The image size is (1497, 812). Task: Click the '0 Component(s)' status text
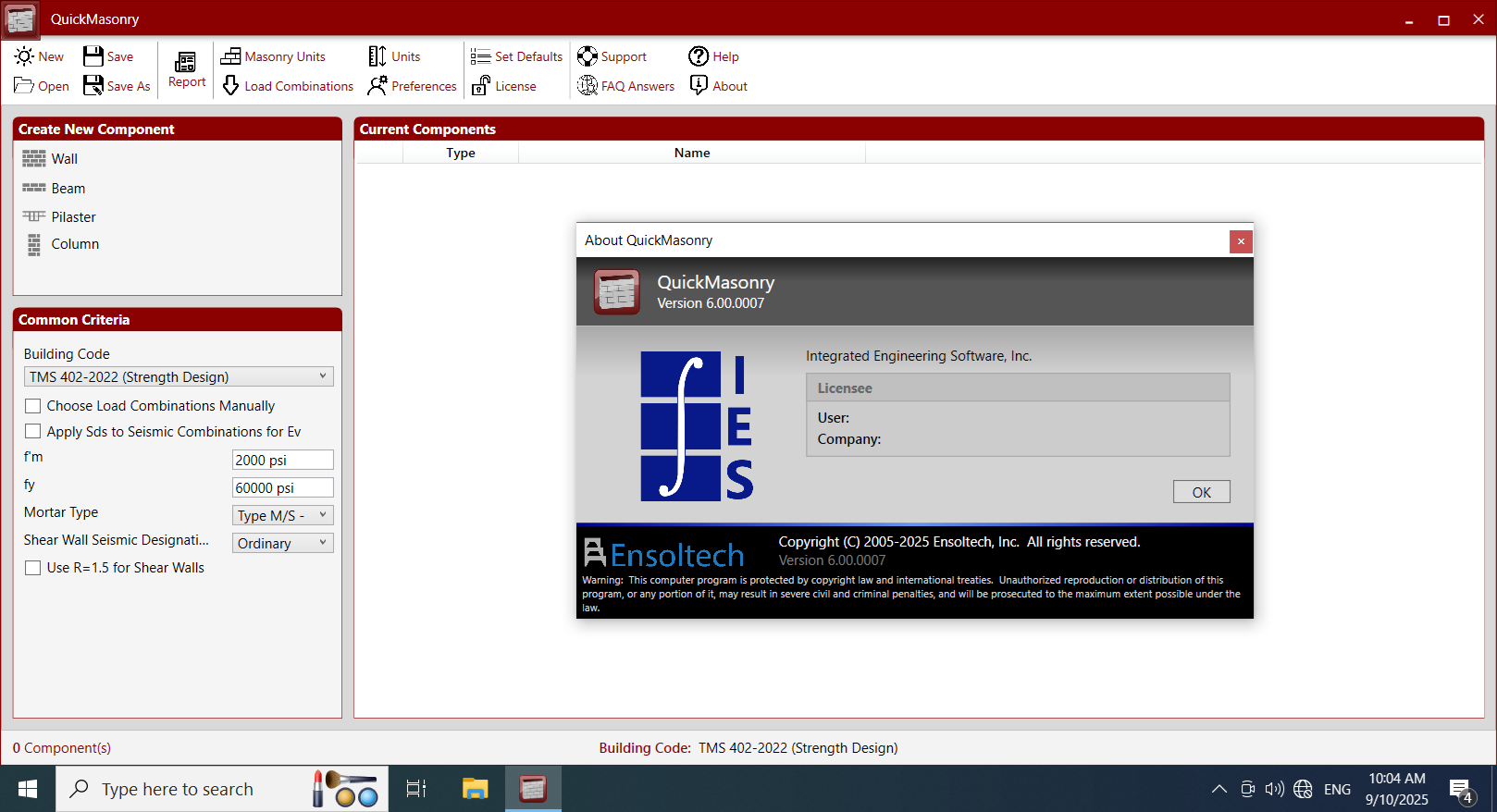[x=62, y=748]
